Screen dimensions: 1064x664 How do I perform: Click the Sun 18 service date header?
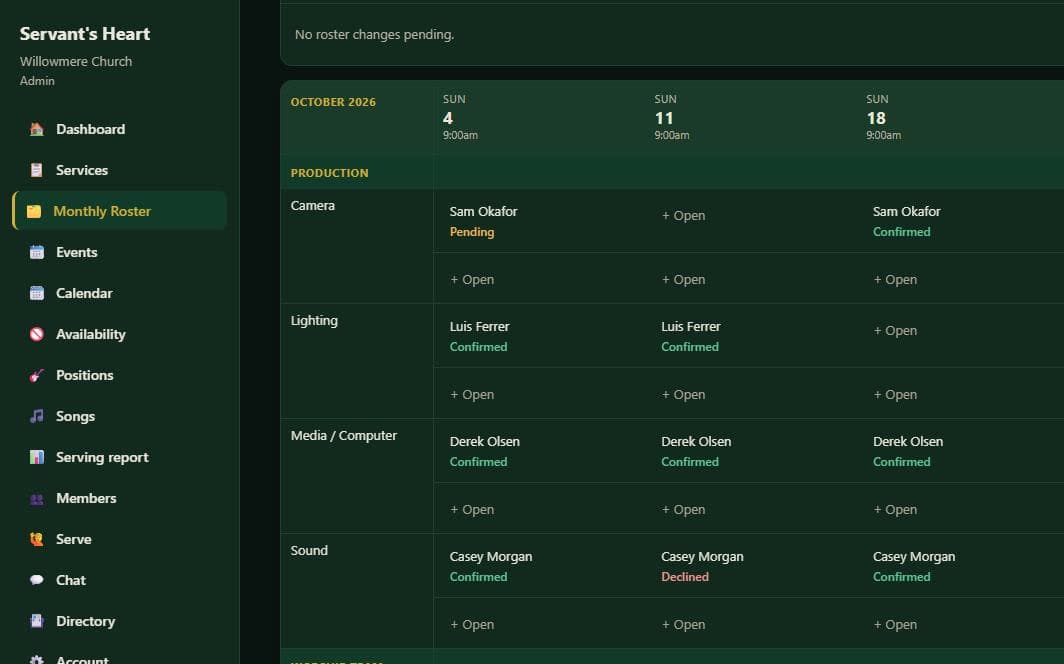884,117
